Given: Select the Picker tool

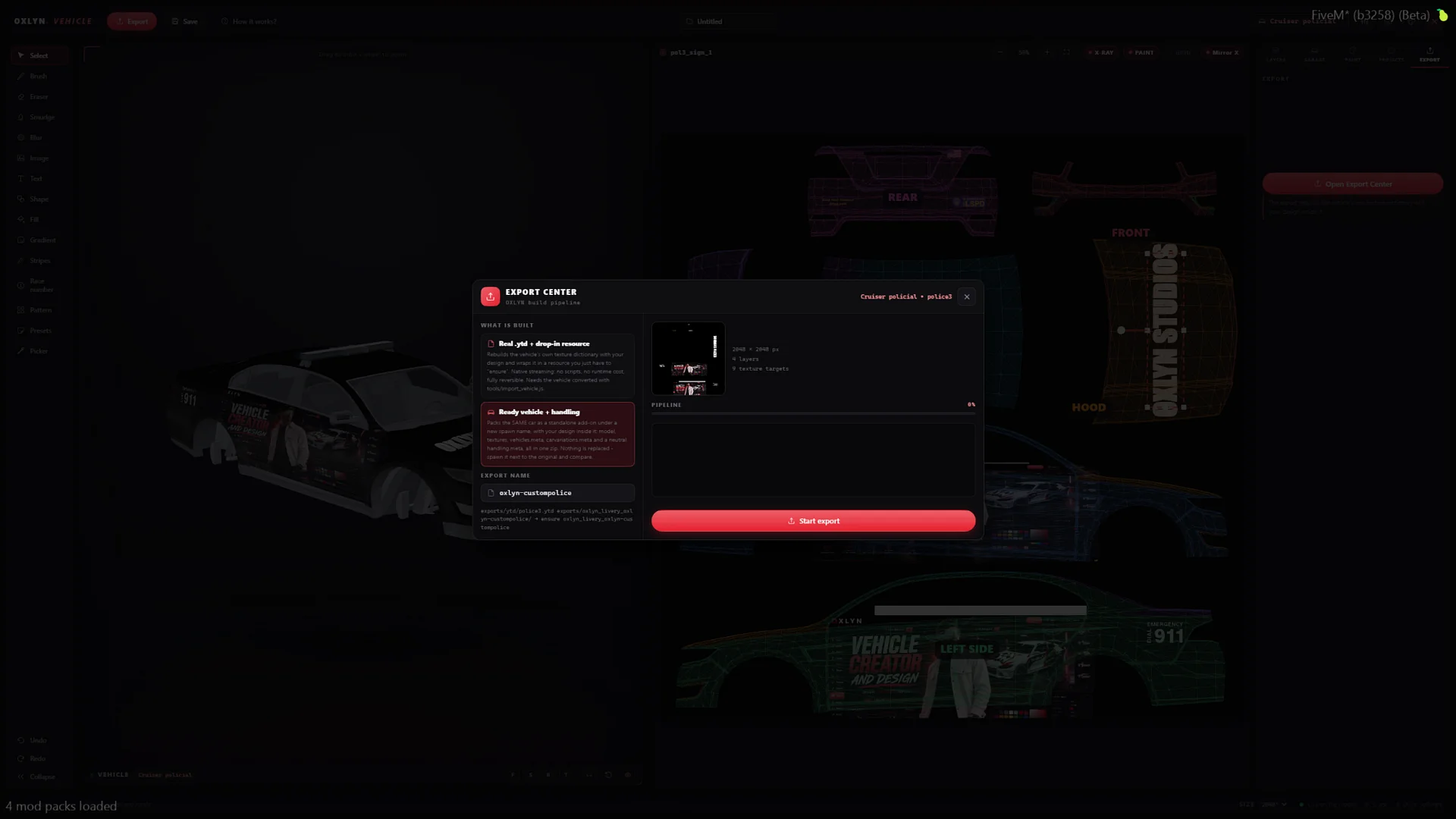Looking at the screenshot, I should [39, 351].
